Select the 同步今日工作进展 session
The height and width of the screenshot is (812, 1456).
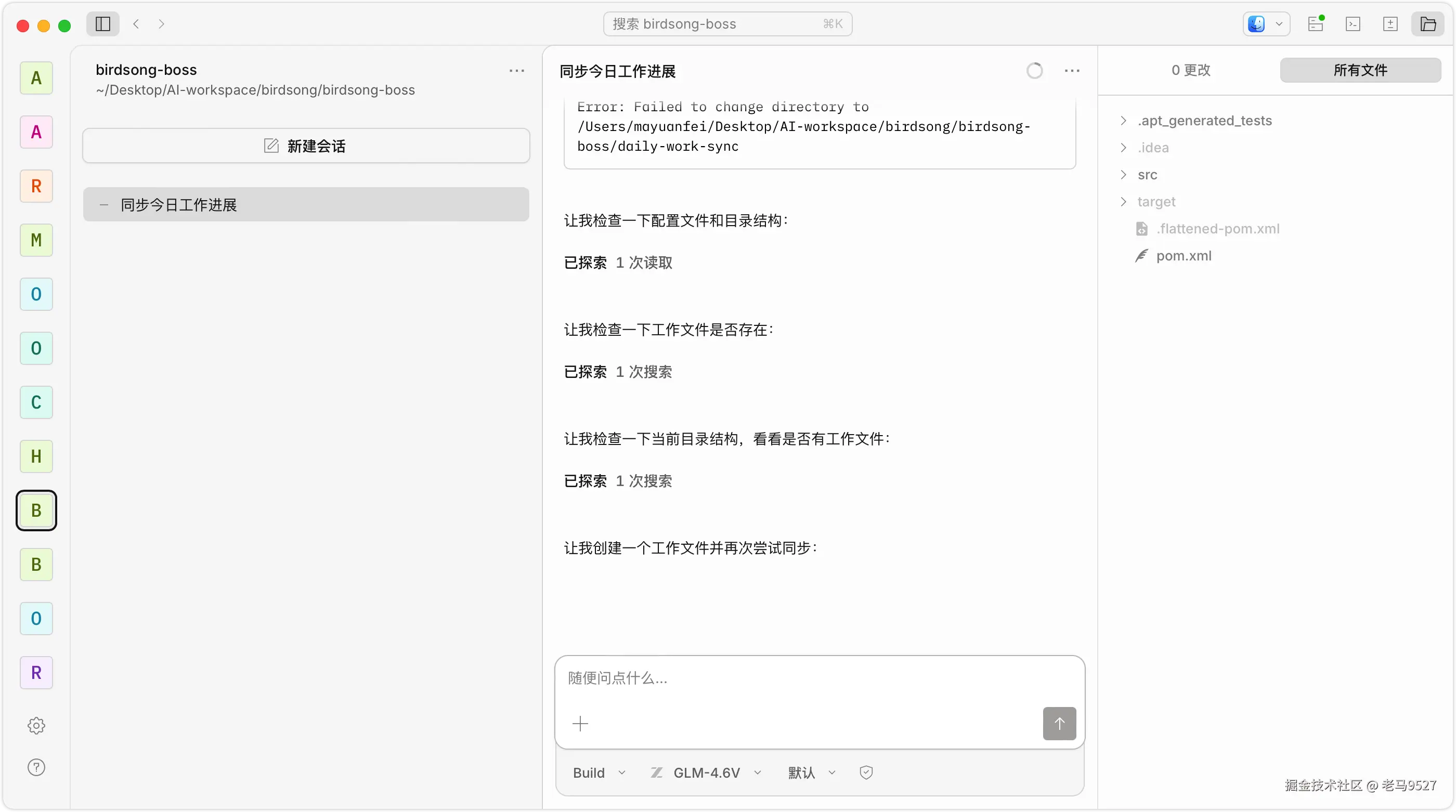(x=306, y=204)
